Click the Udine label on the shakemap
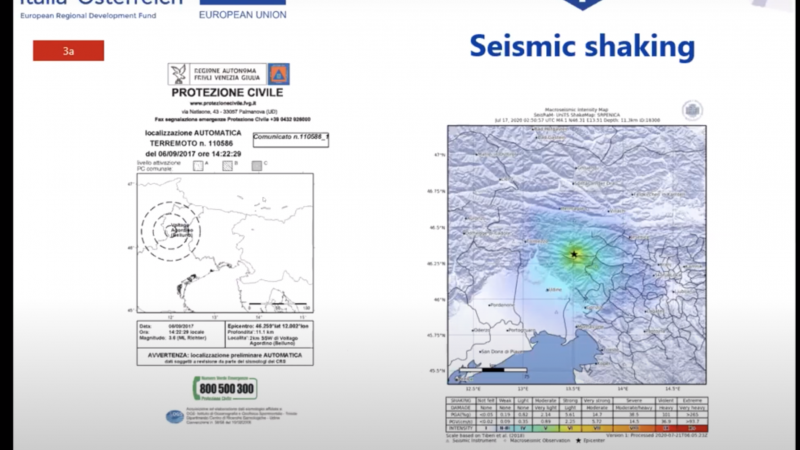The image size is (800, 450). coord(556,290)
